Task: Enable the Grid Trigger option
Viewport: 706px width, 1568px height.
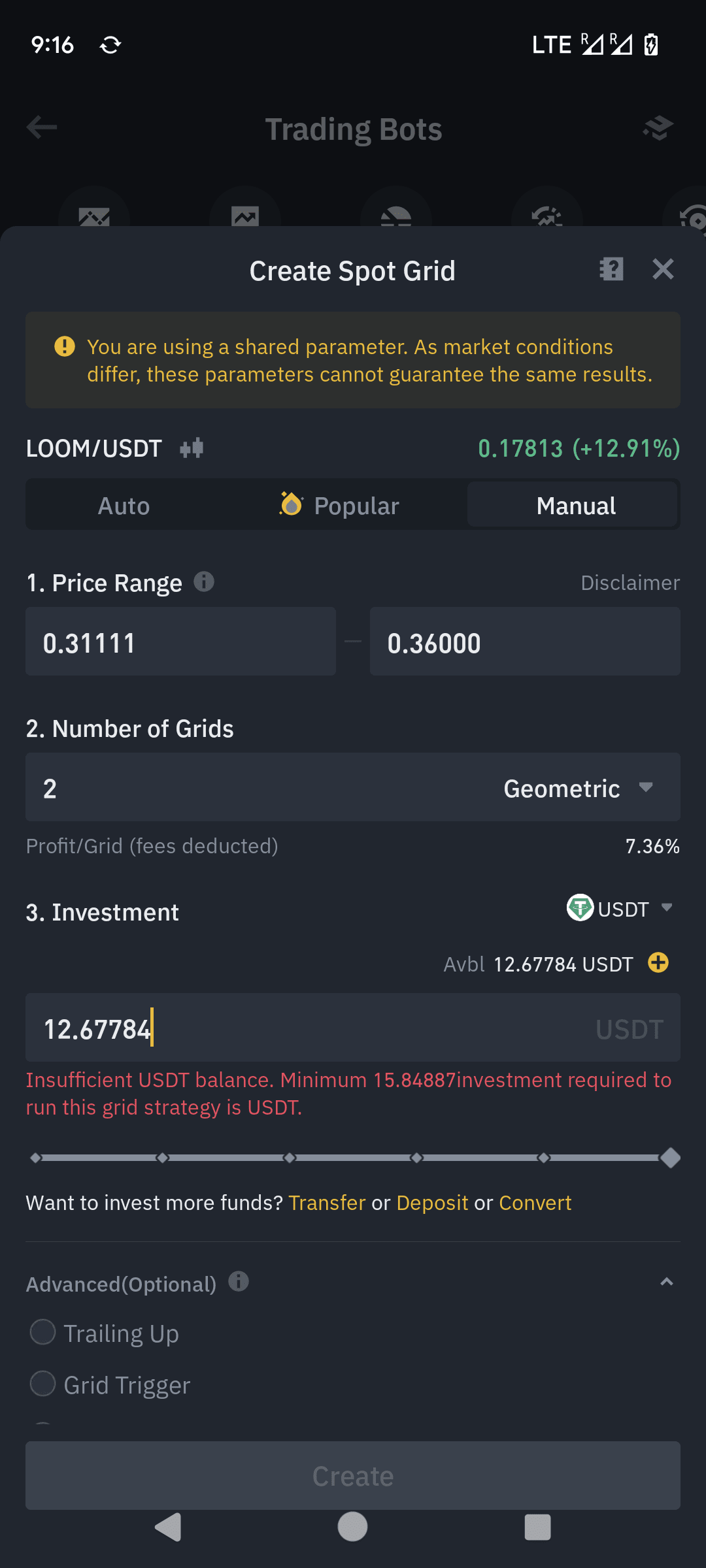Action: click(x=43, y=1383)
